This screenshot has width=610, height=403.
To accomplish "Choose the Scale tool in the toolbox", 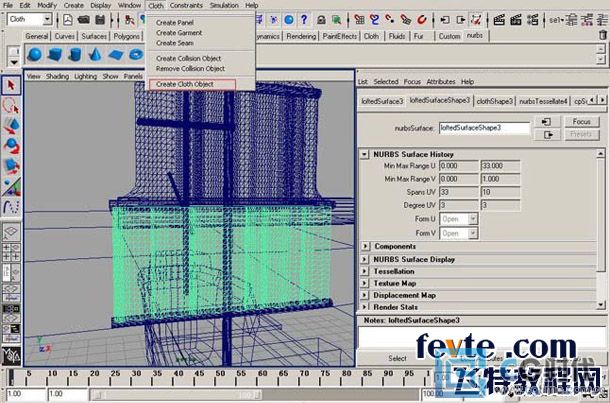I will click(x=11, y=164).
